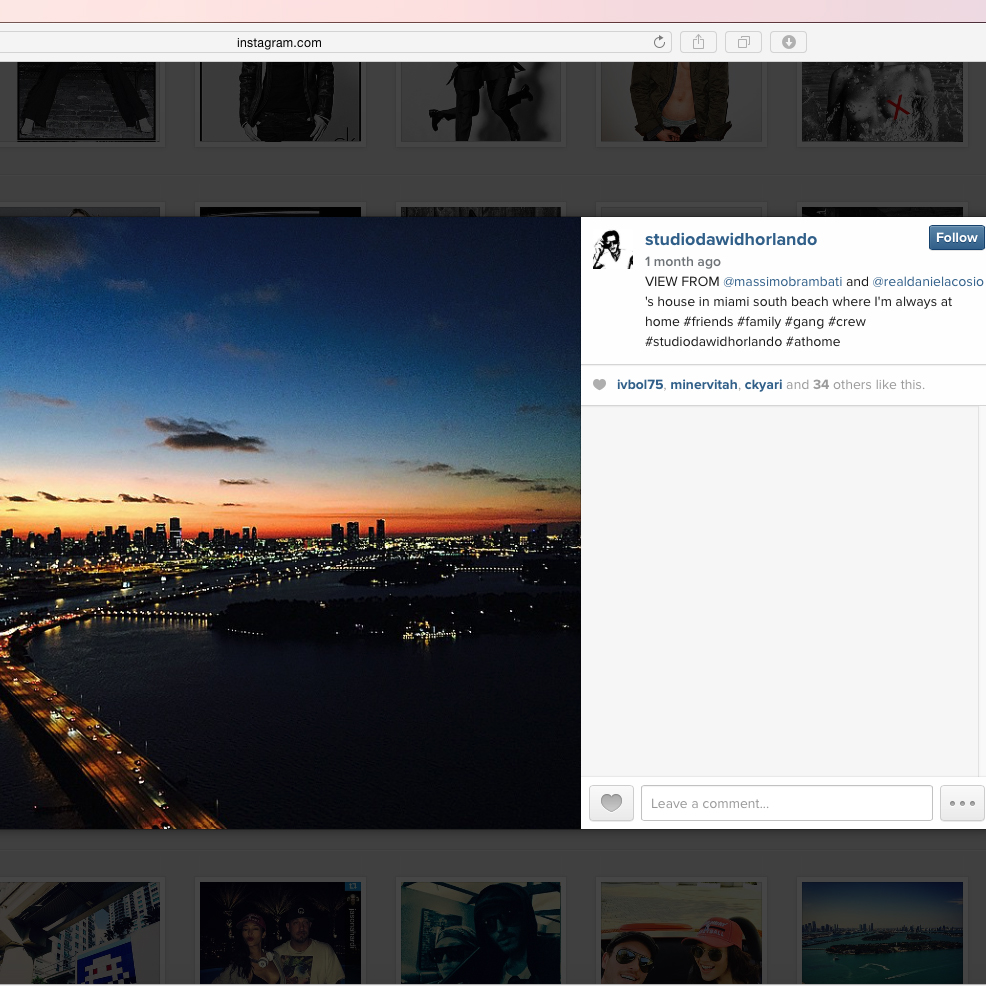
Task: Open the thumbnail of man in open jacket
Action: 681,102
